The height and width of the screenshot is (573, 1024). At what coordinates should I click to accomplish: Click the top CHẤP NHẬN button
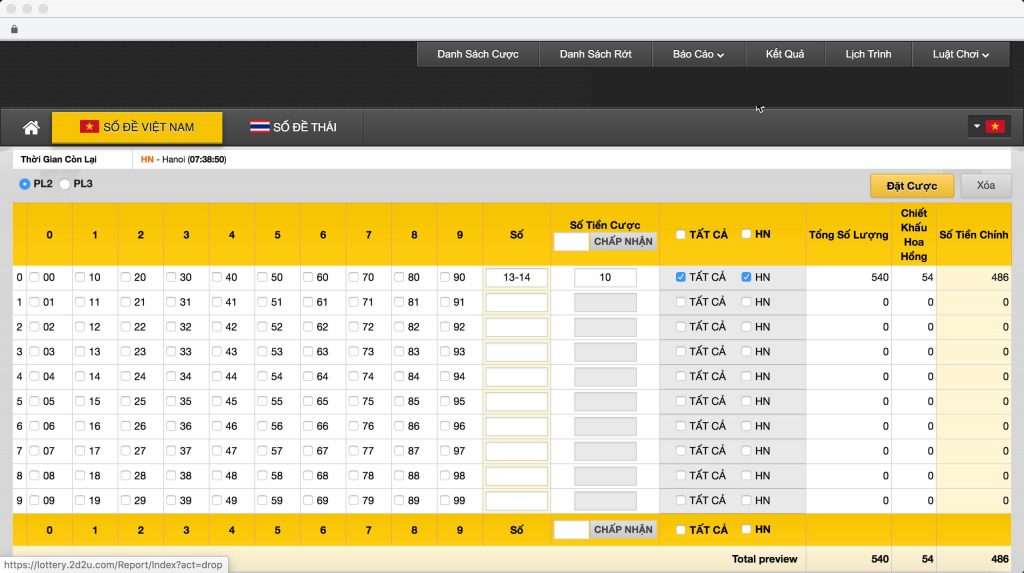623,241
